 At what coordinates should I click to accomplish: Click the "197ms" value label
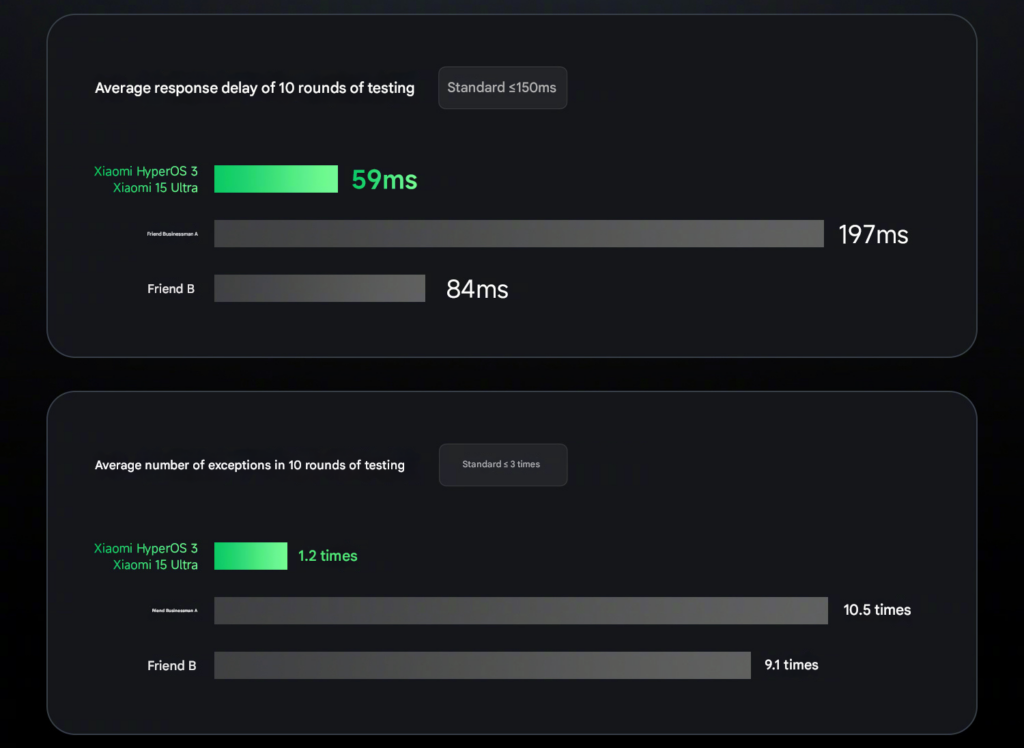(873, 235)
